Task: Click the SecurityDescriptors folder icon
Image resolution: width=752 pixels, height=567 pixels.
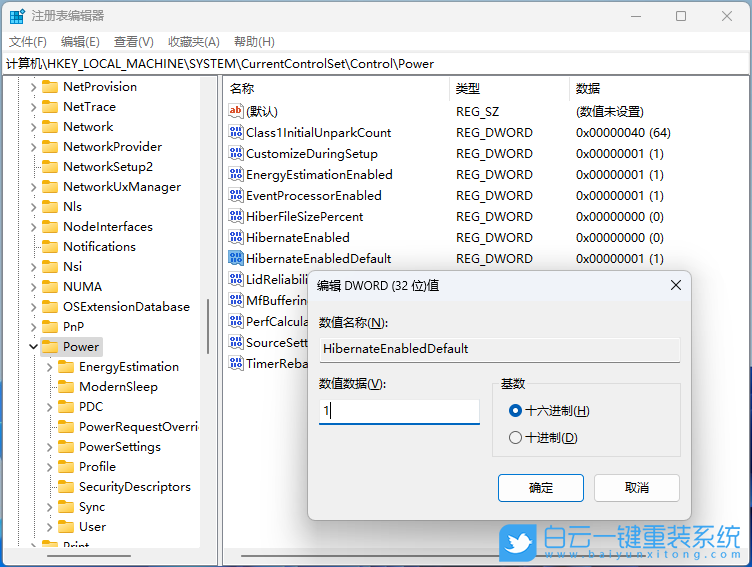Action: click(66, 486)
